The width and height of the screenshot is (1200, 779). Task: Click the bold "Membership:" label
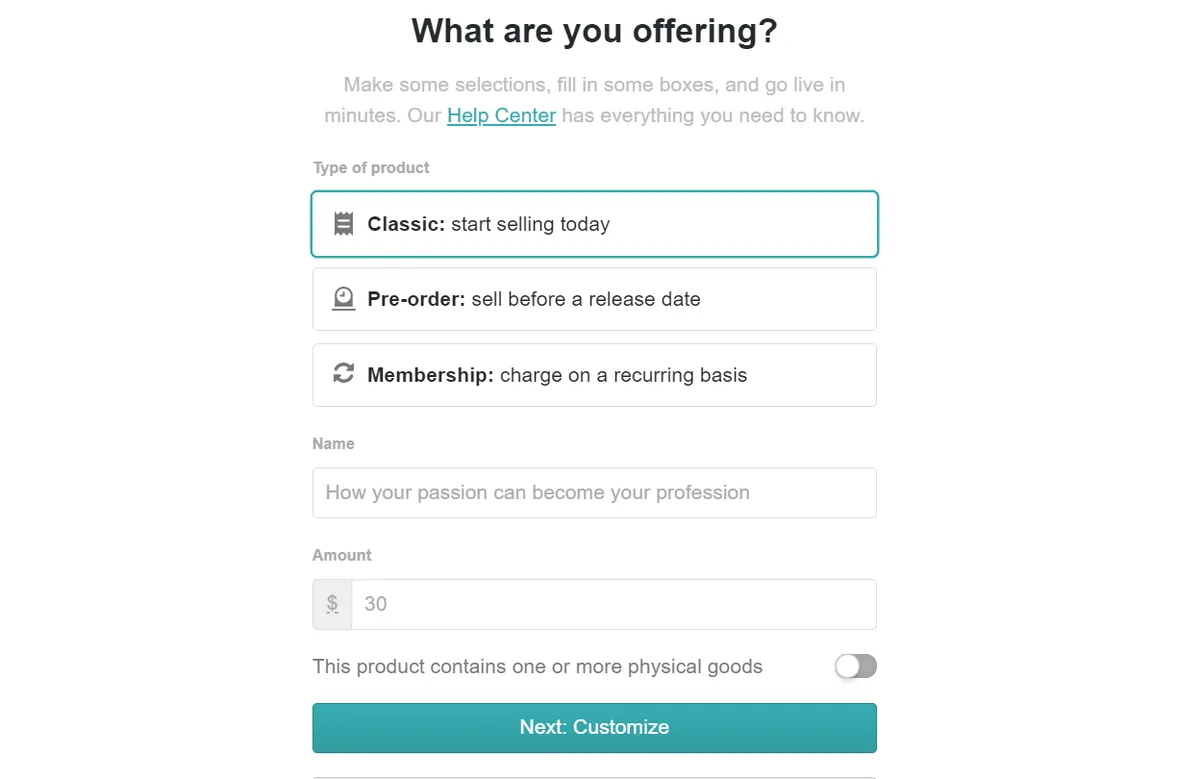tap(430, 375)
